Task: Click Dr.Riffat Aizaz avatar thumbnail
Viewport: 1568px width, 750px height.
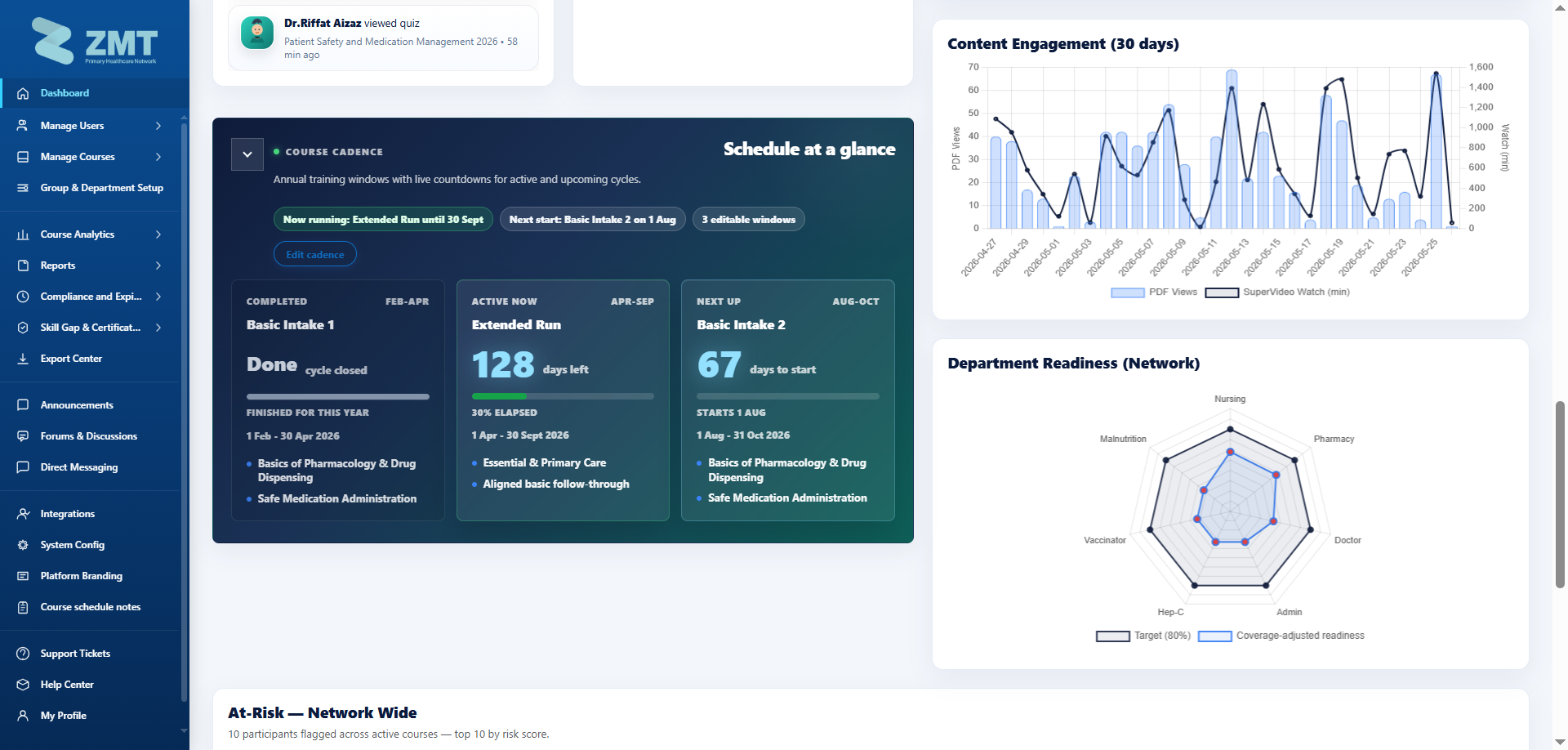Action: point(257,33)
